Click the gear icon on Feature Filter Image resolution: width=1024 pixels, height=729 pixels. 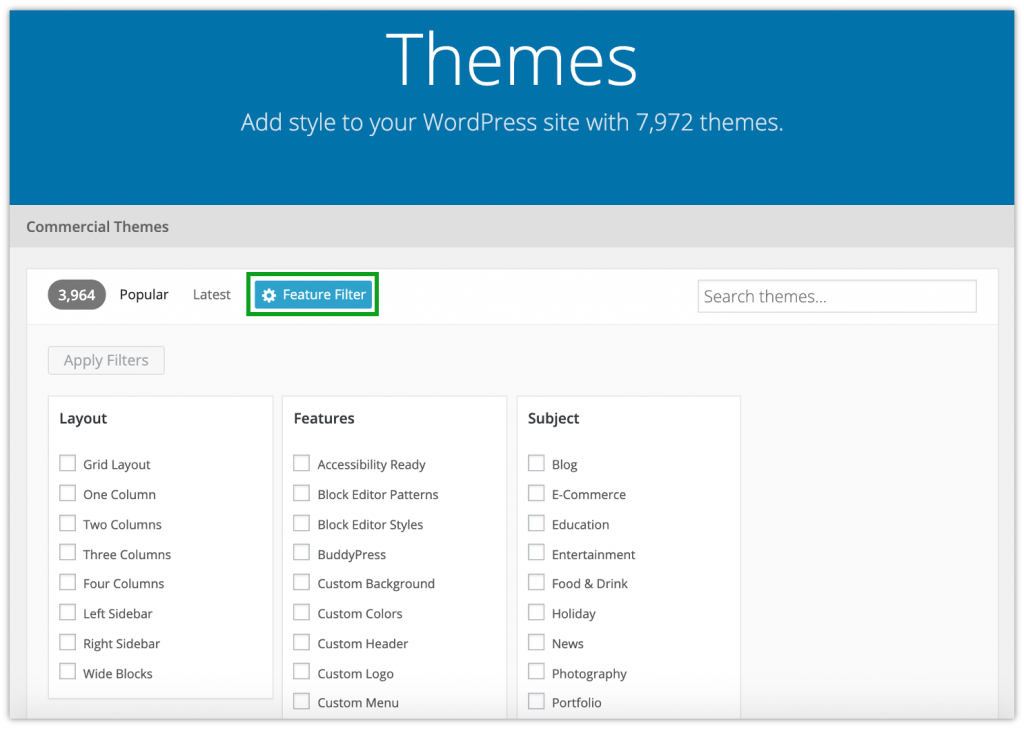pos(270,294)
